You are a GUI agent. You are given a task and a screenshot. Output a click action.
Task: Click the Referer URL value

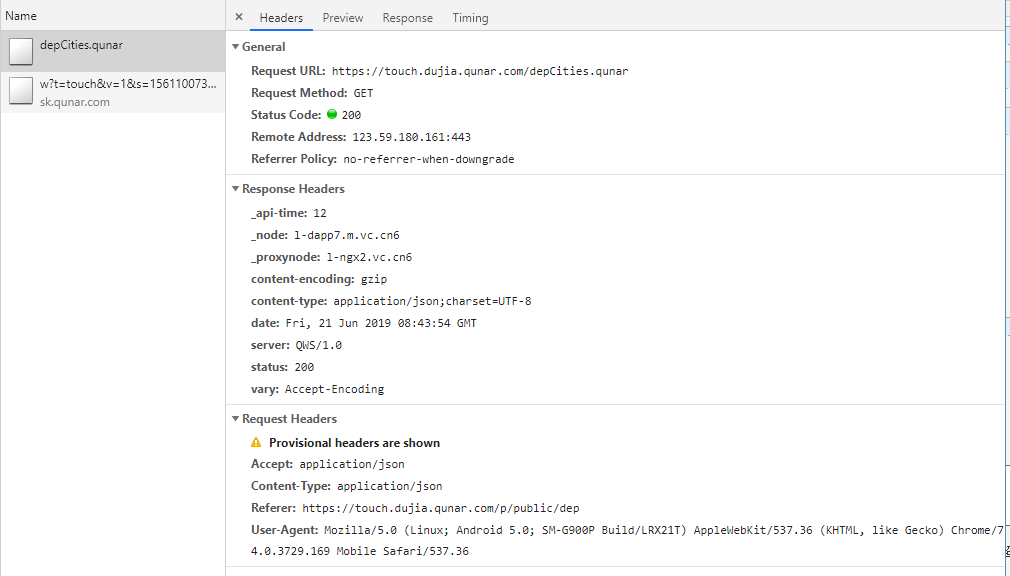coord(441,508)
